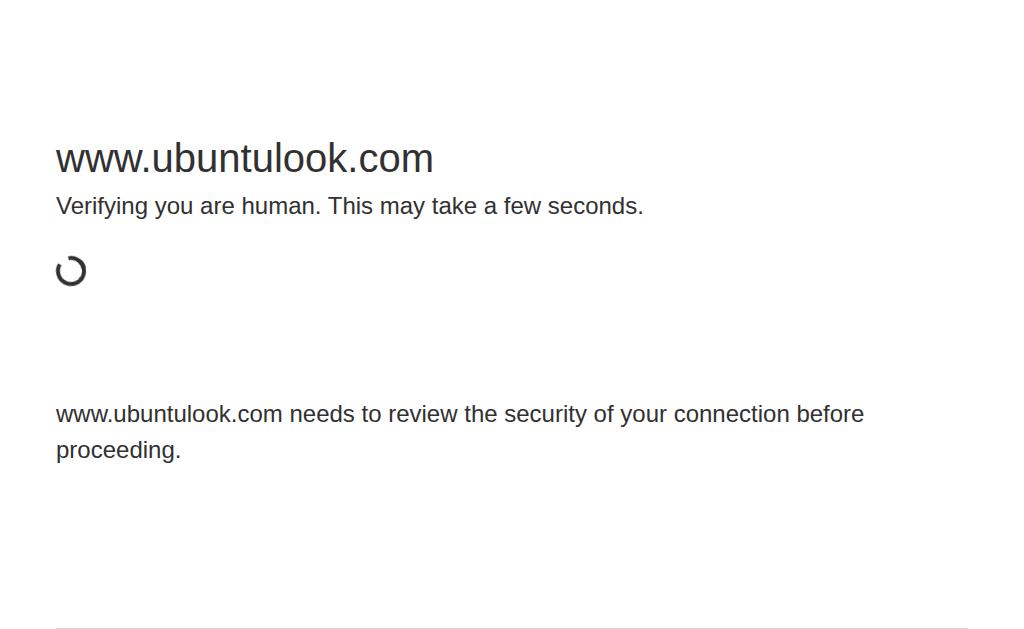The width and height of the screenshot is (1024, 629).
Task: Click the www.ubuntulook.com page heading
Action: [244, 159]
